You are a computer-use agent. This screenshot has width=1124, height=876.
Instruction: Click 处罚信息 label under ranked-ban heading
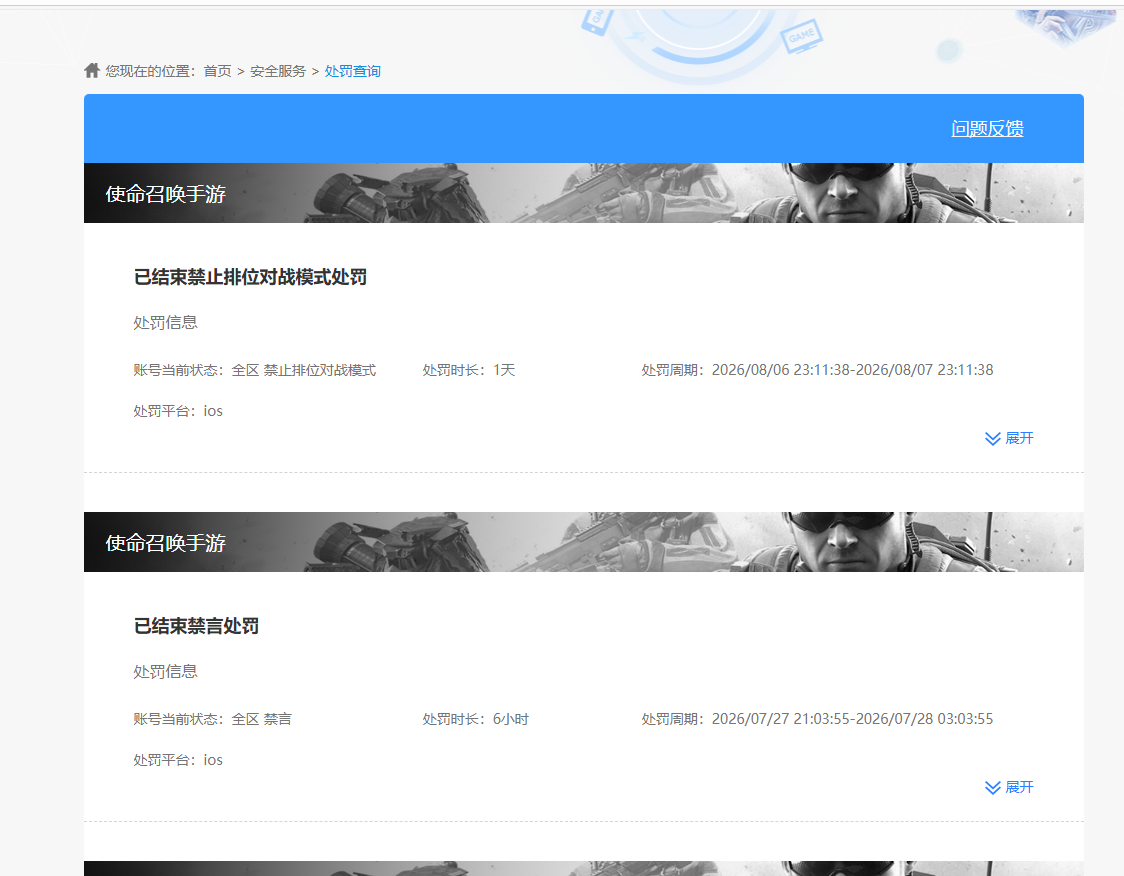166,323
